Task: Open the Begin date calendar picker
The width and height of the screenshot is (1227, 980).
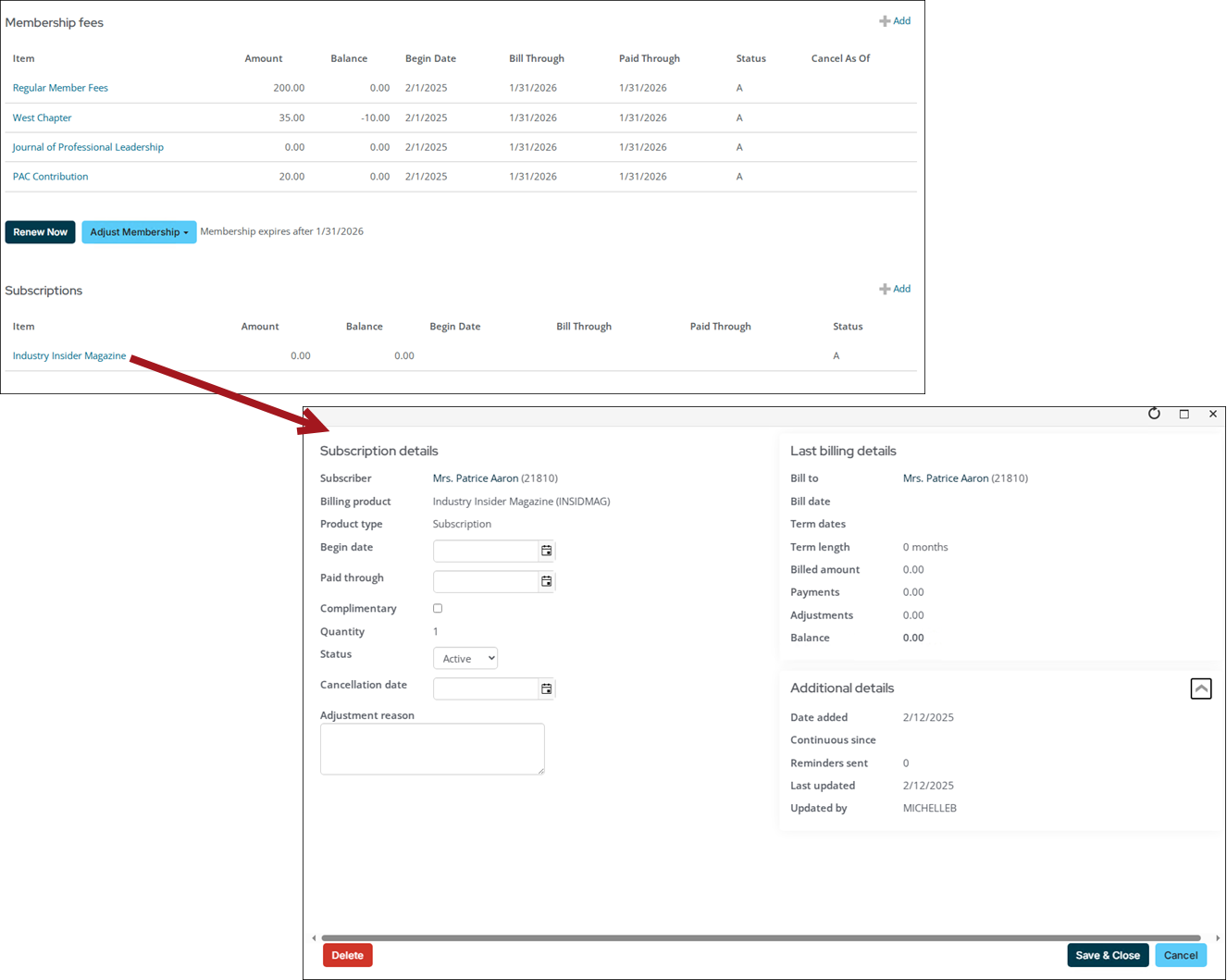Action: [x=547, y=551]
